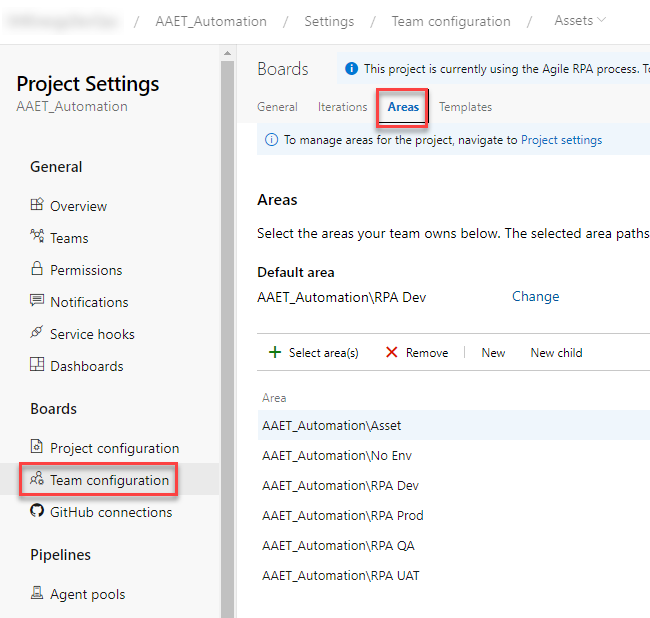Click the New area button
Viewport: 650px width, 618px height.
point(493,353)
